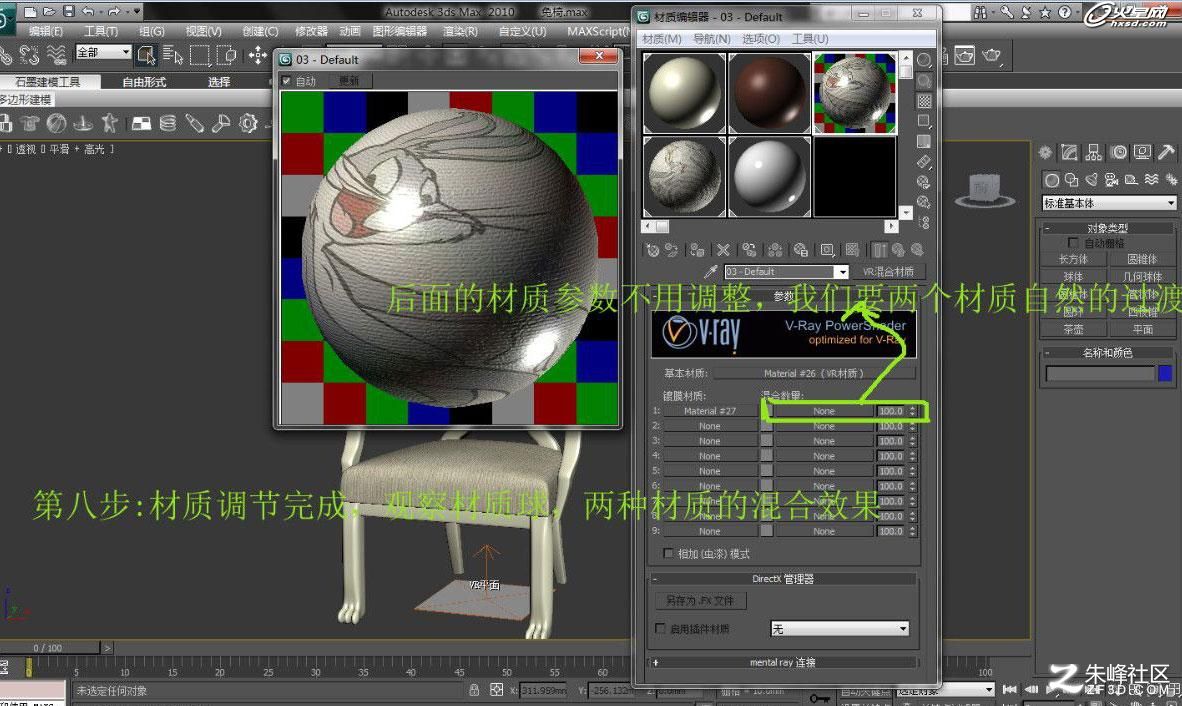Open the 渲染(R) menu in main window
The image size is (1182, 706).
[460, 32]
